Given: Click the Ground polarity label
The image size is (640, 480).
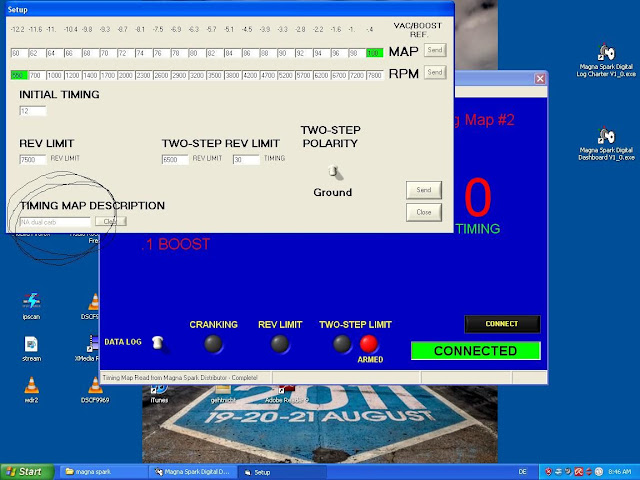Looking at the screenshot, I should [333, 192].
